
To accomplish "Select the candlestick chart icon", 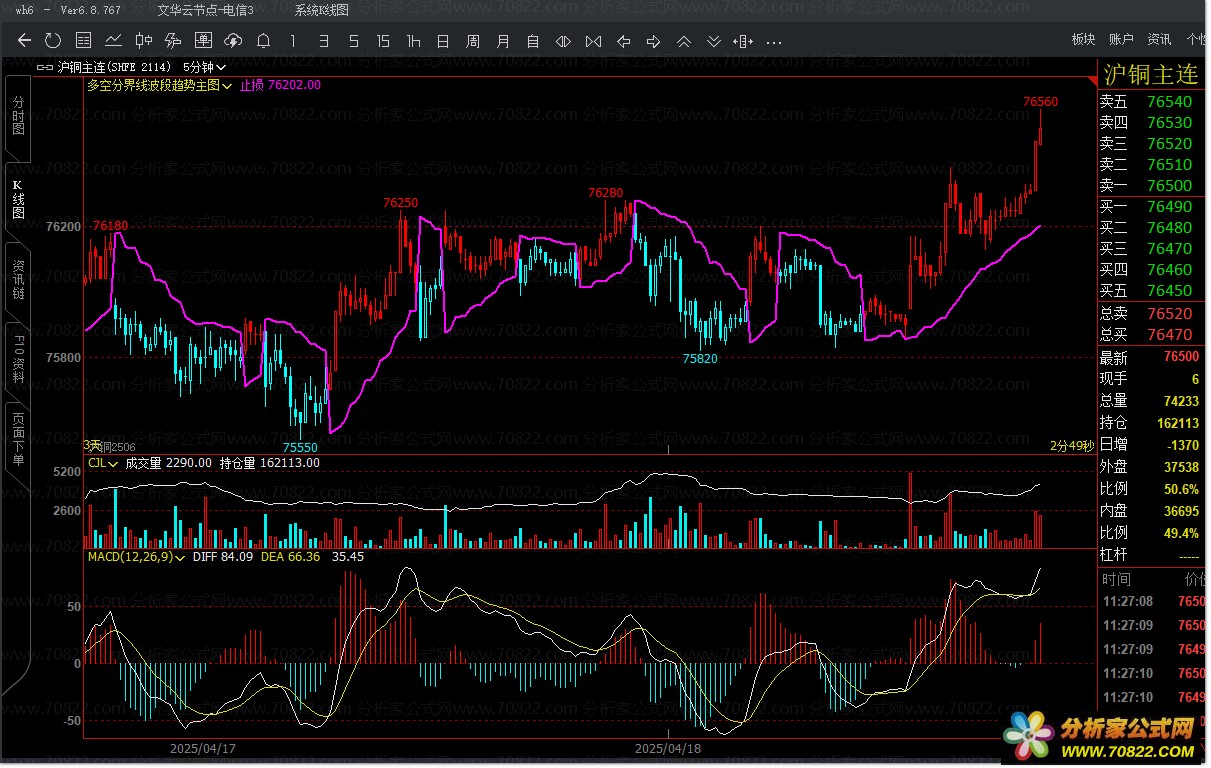I will (x=143, y=41).
